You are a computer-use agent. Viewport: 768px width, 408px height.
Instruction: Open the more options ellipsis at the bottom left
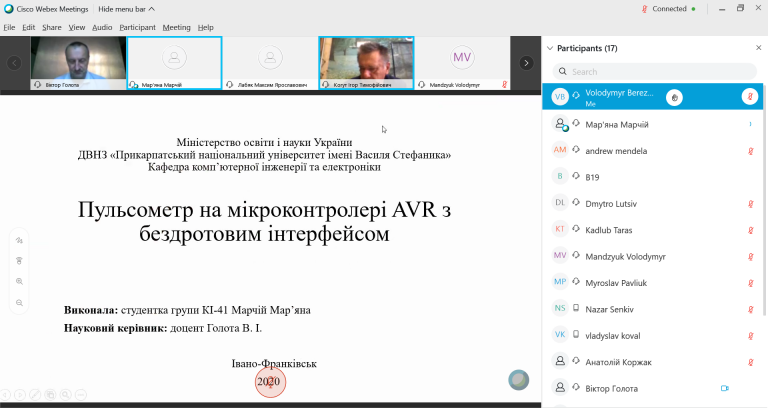click(81, 394)
